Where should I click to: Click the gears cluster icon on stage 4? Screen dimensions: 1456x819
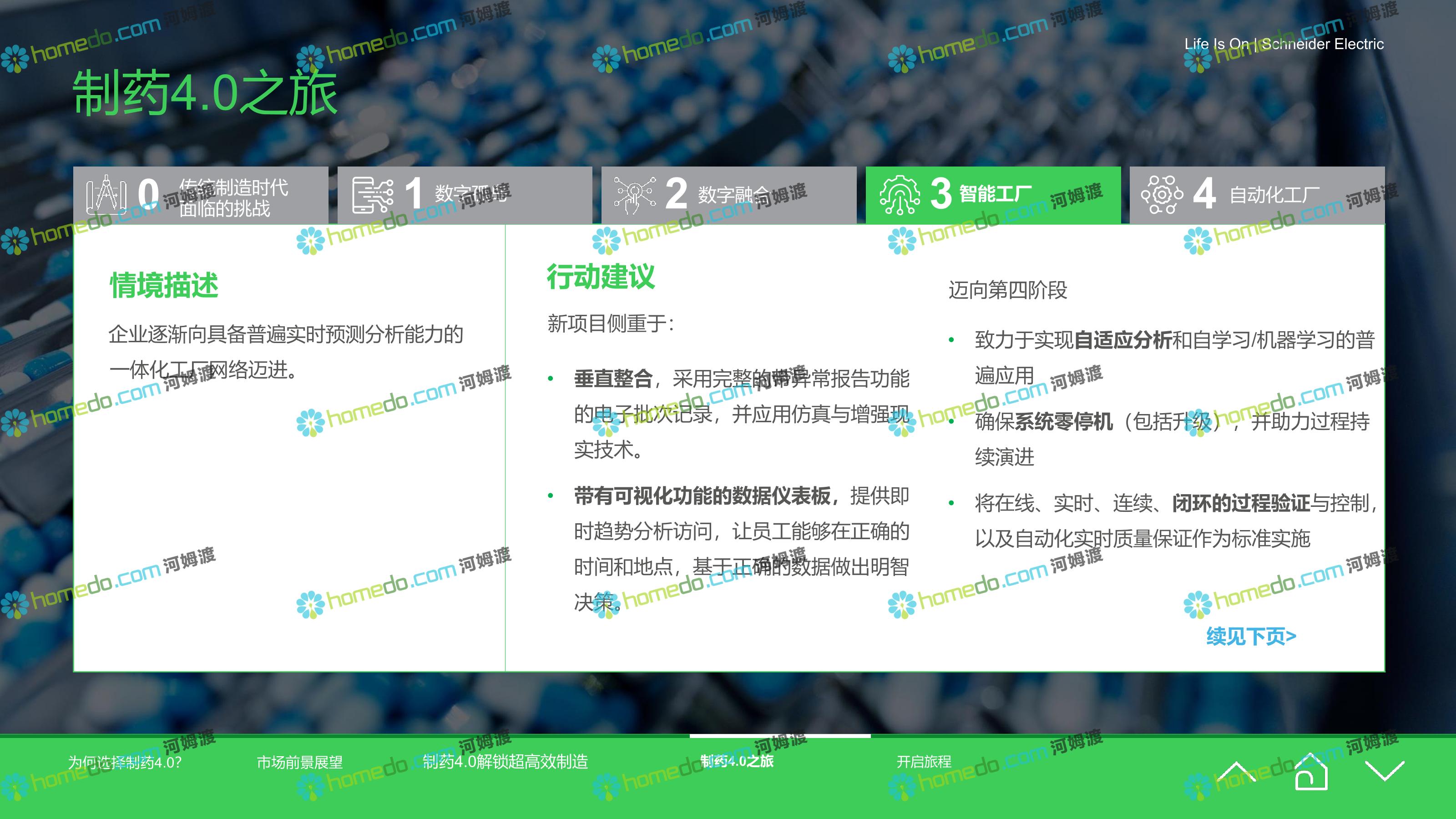tap(1162, 194)
